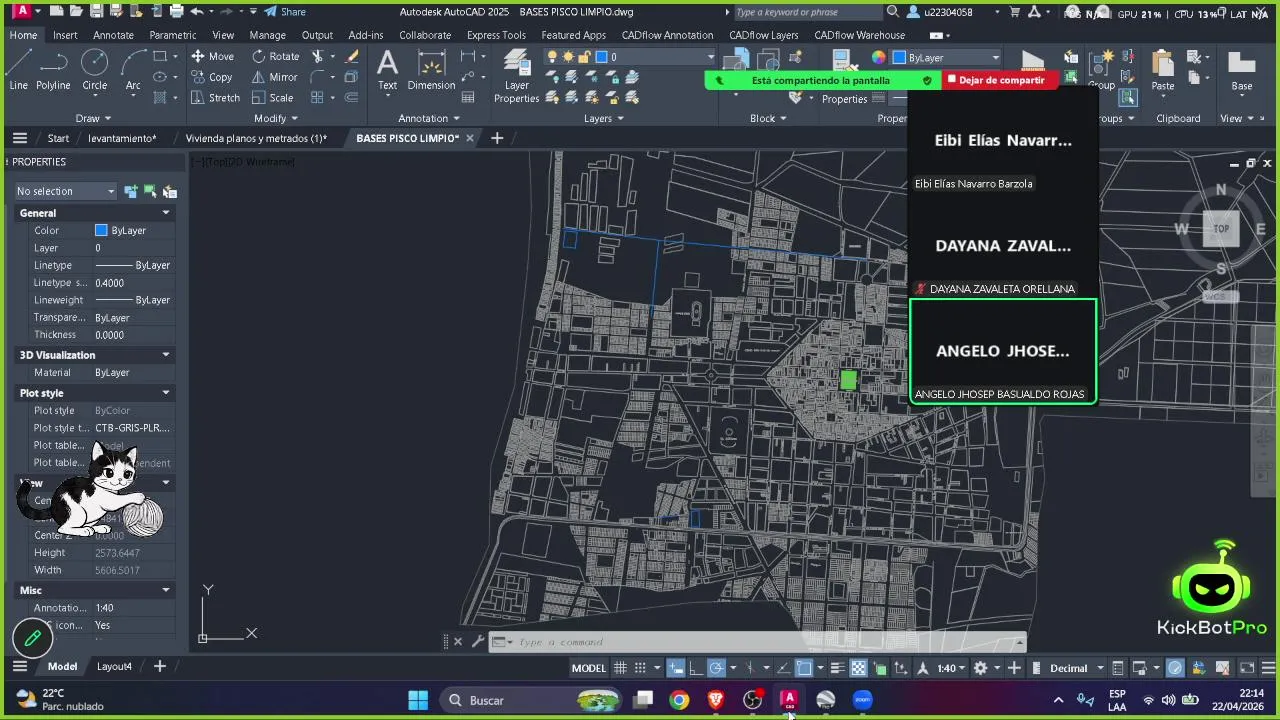Open customization wrench in command line
1280x720 pixels.
pos(478,642)
